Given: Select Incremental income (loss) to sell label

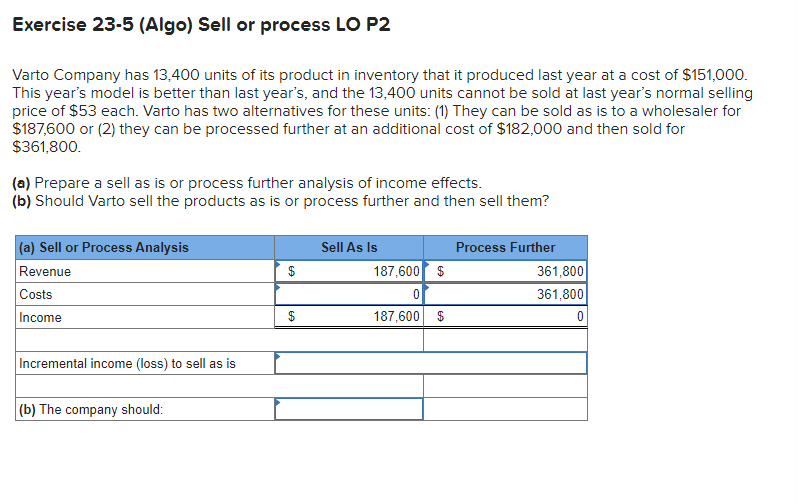Looking at the screenshot, I should coord(127,363).
